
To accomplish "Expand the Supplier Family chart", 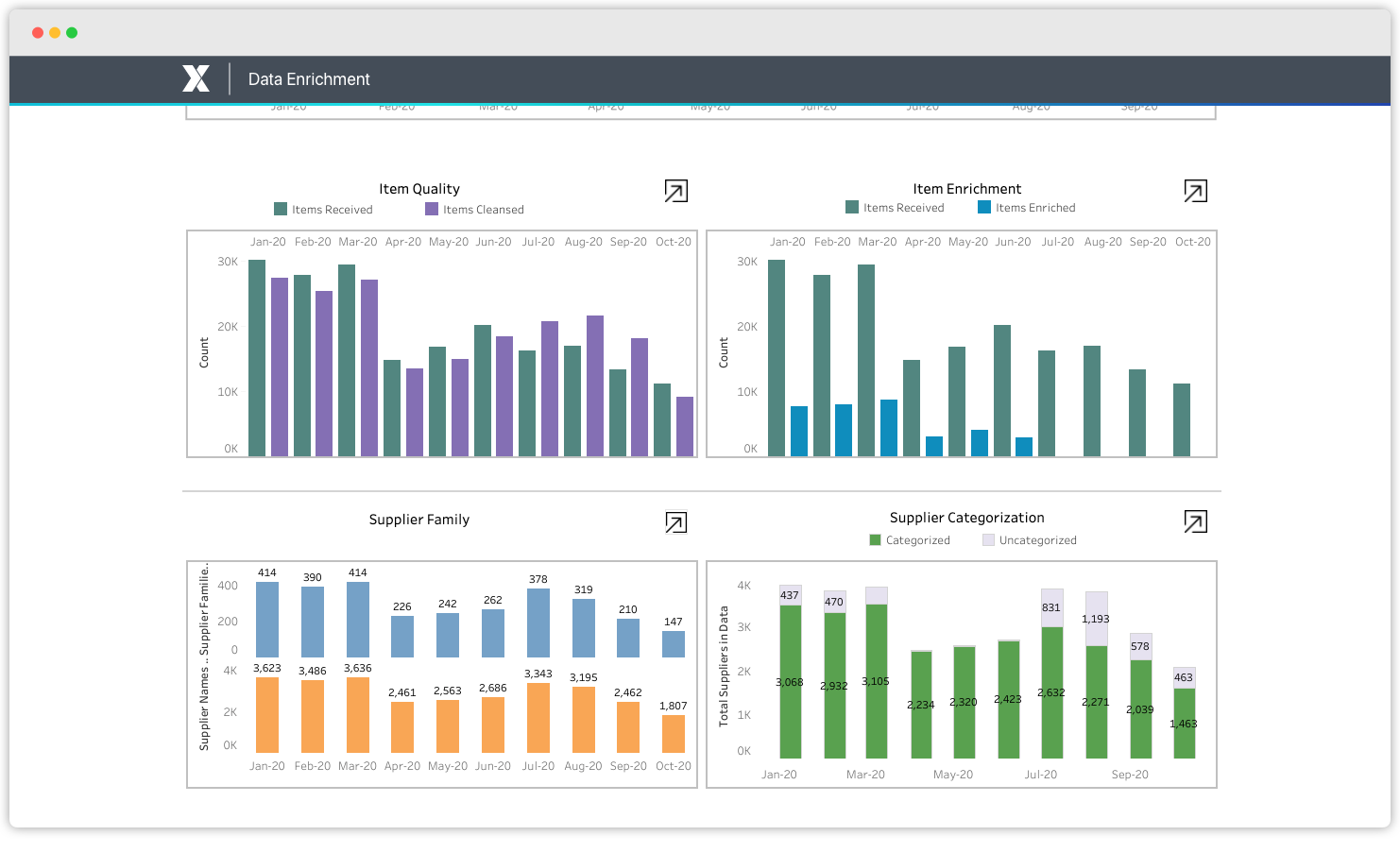I will pyautogui.click(x=676, y=522).
